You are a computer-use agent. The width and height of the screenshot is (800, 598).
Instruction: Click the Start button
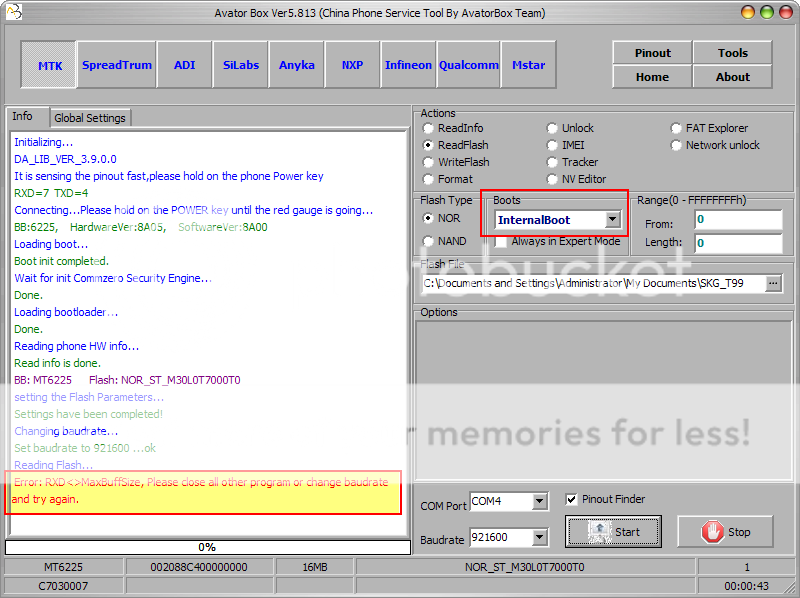pyautogui.click(x=613, y=532)
